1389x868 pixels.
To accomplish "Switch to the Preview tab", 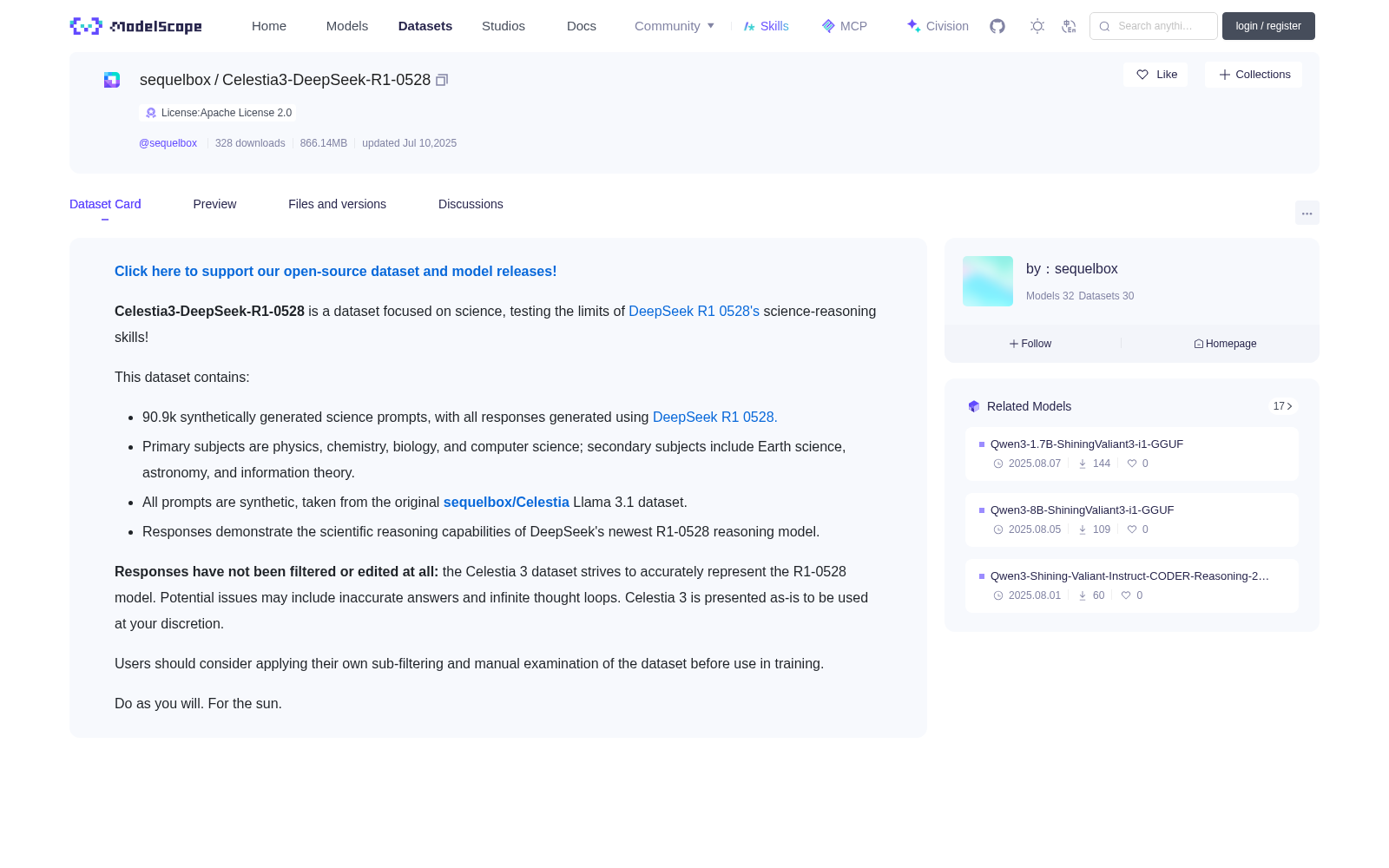I will [x=214, y=204].
